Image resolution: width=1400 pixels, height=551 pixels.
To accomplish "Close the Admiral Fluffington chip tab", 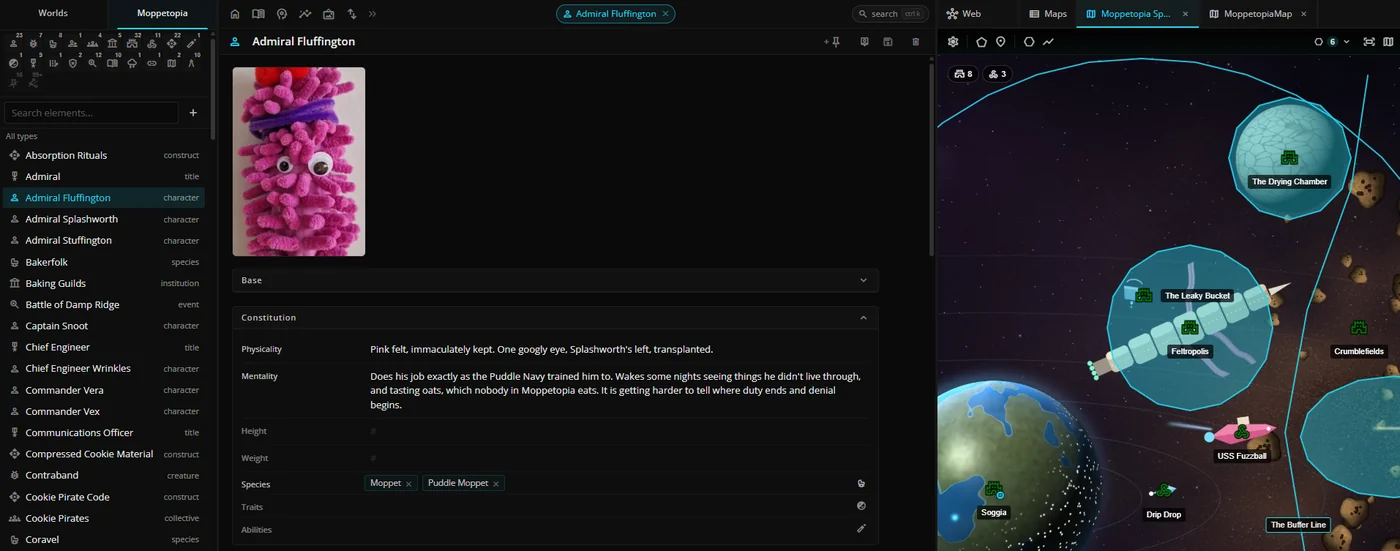I will pyautogui.click(x=665, y=14).
